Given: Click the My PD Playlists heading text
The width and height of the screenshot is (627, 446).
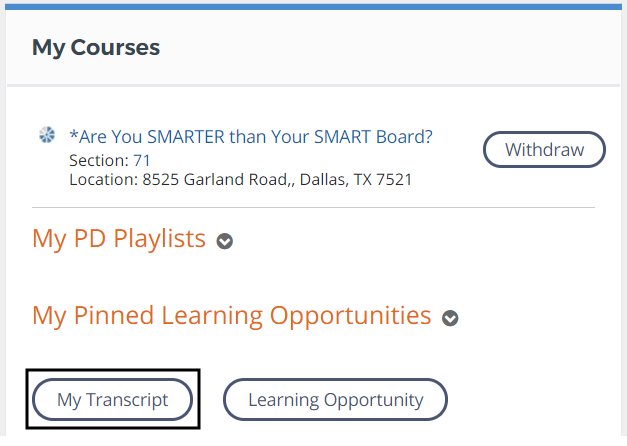Looking at the screenshot, I should [119, 239].
